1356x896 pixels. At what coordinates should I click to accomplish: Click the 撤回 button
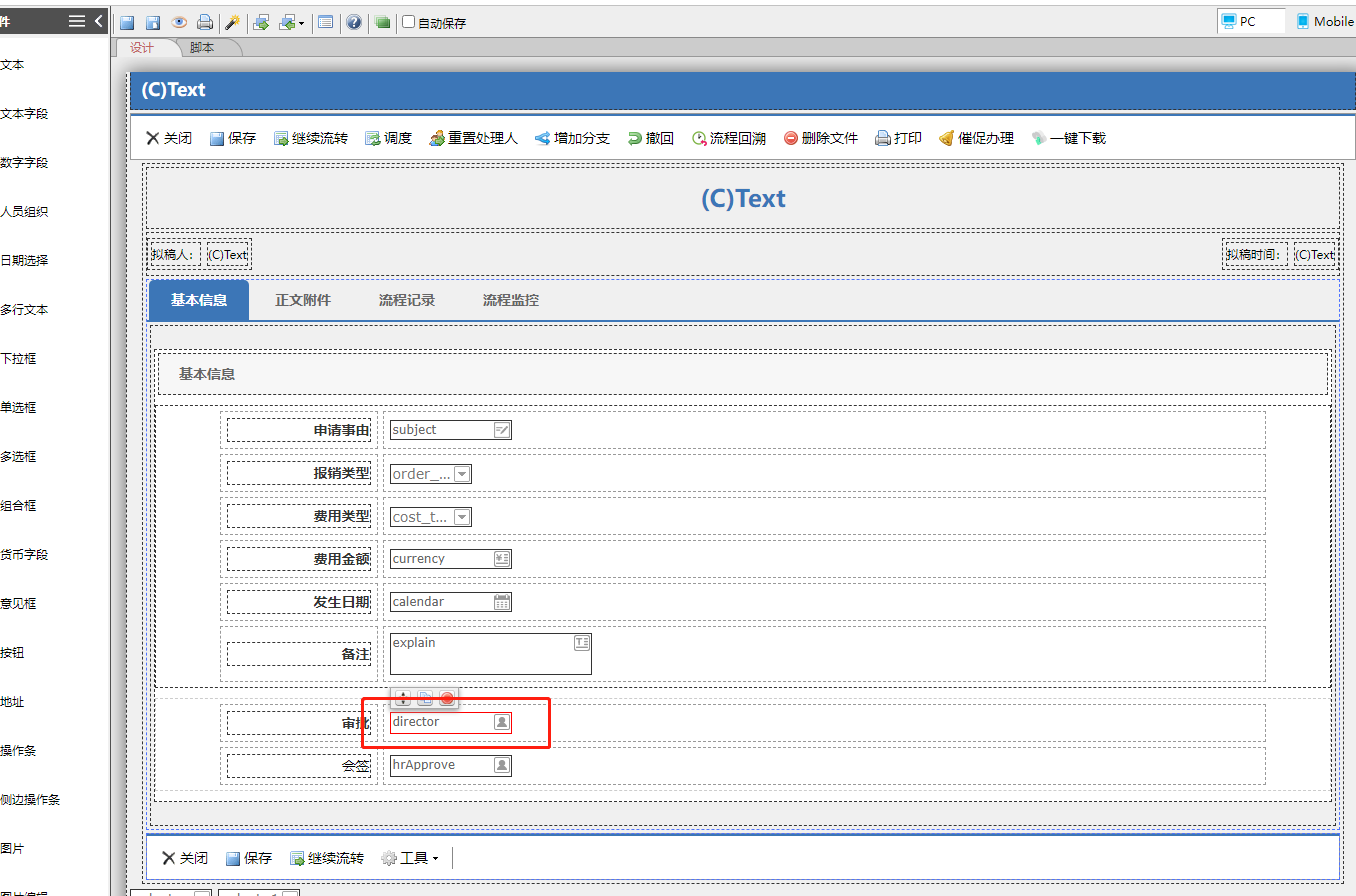[650, 138]
